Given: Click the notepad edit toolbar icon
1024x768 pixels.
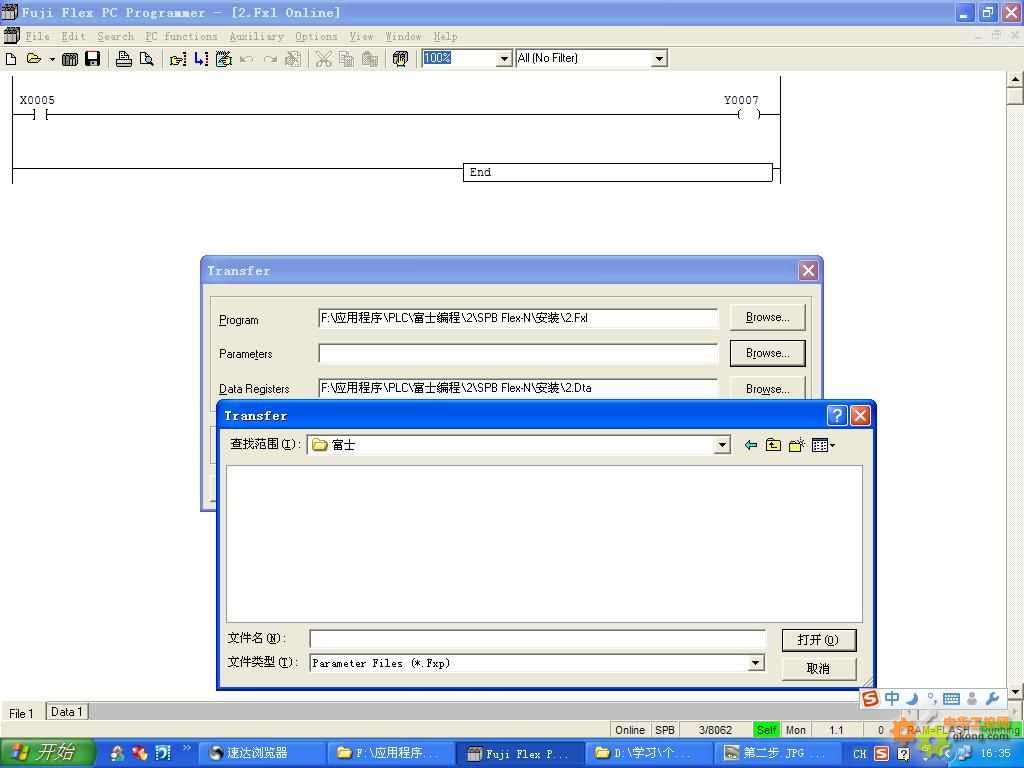Looking at the screenshot, I should point(223,59).
